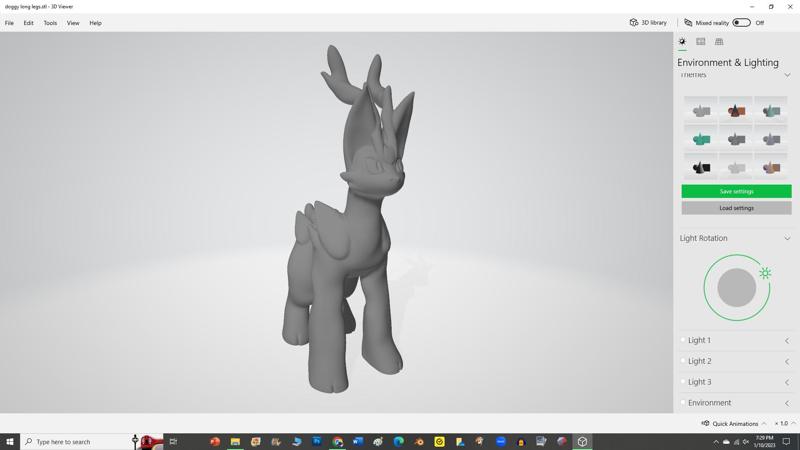Select the bright green theme thumbnail
The height and width of the screenshot is (450, 800).
(x=701, y=139)
